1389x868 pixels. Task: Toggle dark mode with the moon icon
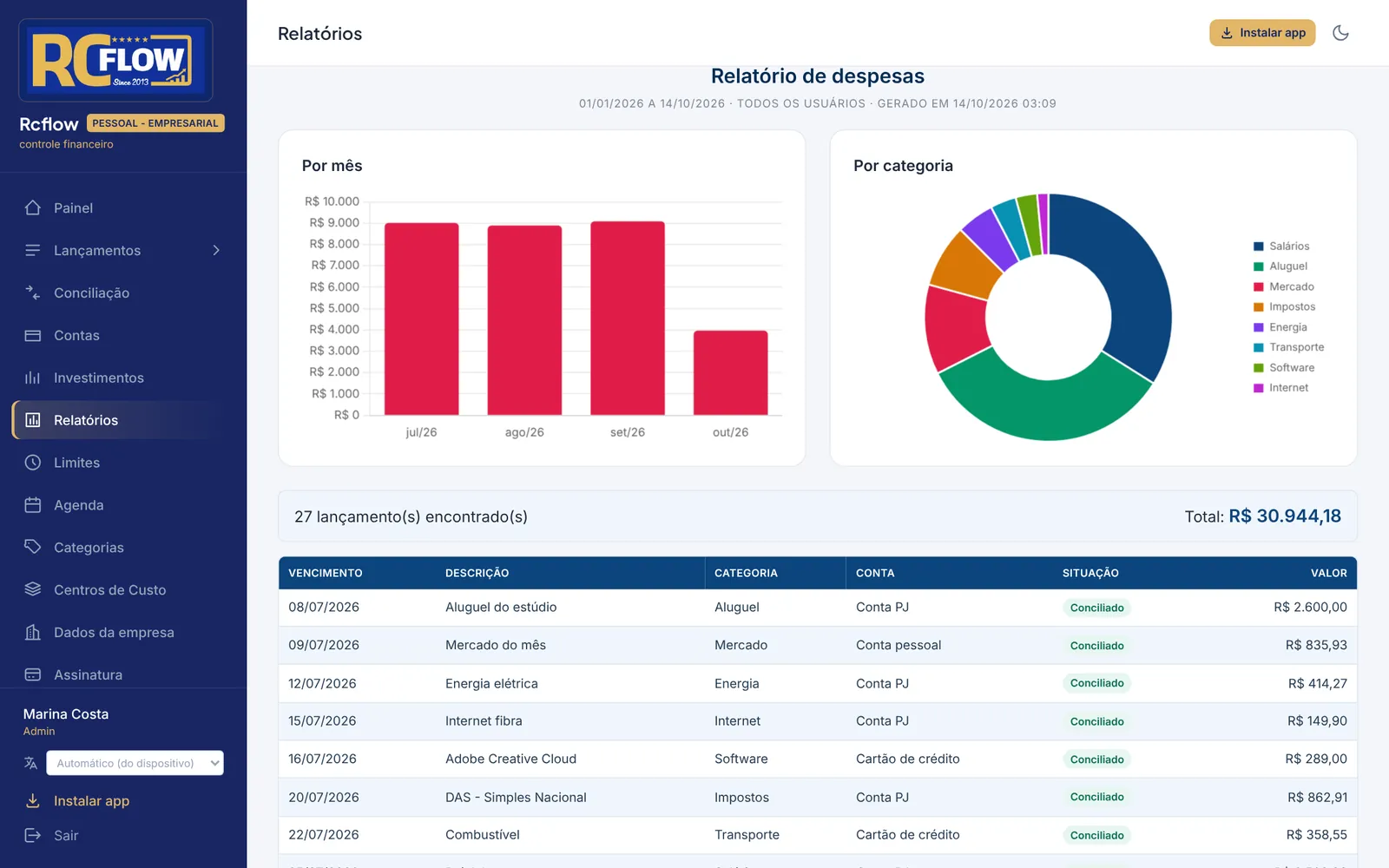click(1340, 33)
